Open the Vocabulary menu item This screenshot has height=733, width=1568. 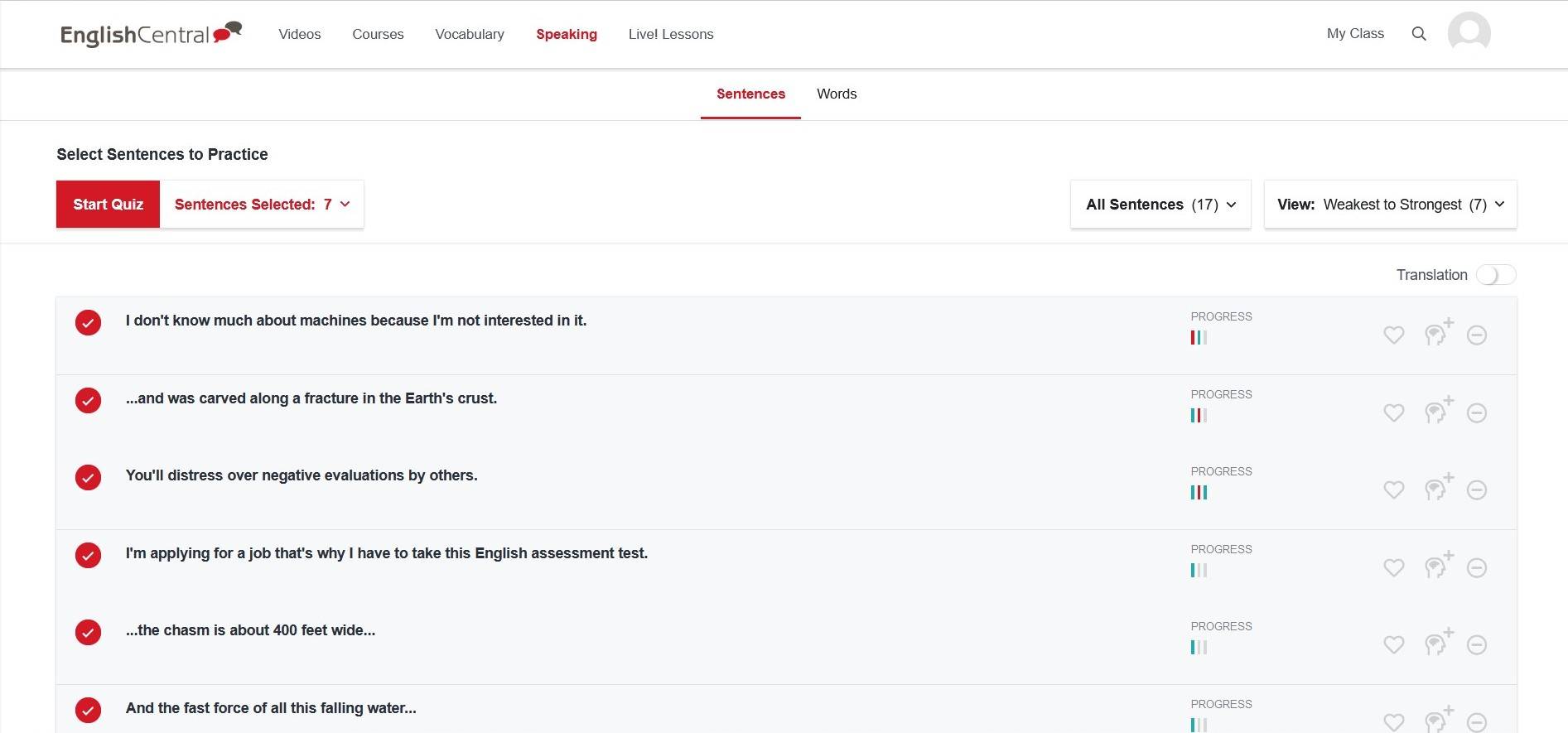point(470,34)
